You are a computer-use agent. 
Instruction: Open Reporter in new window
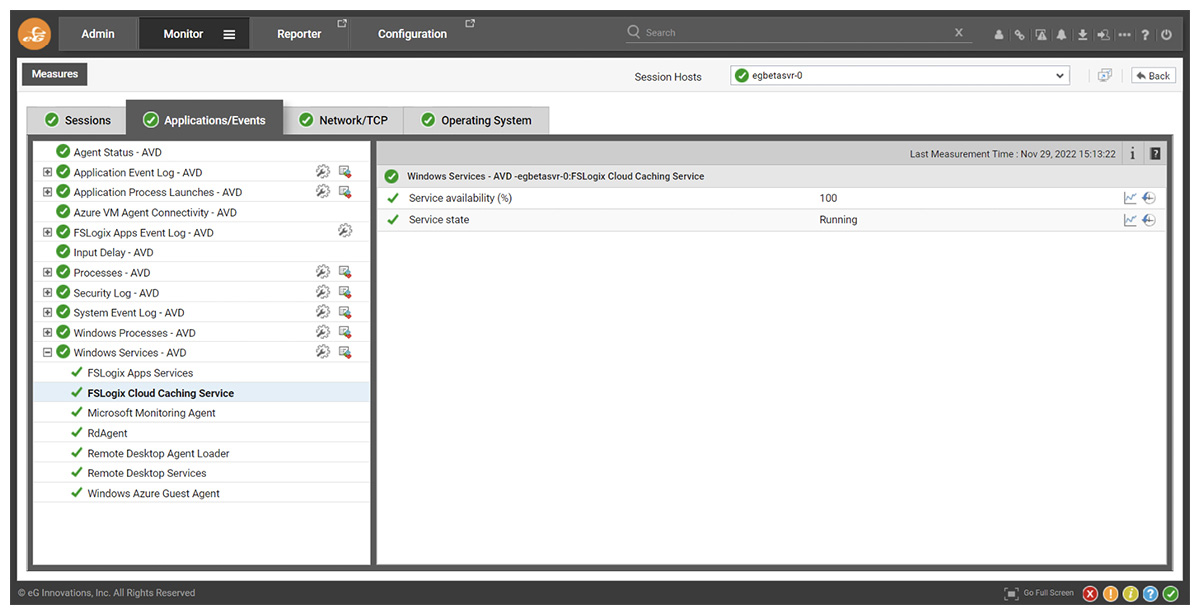[342, 23]
